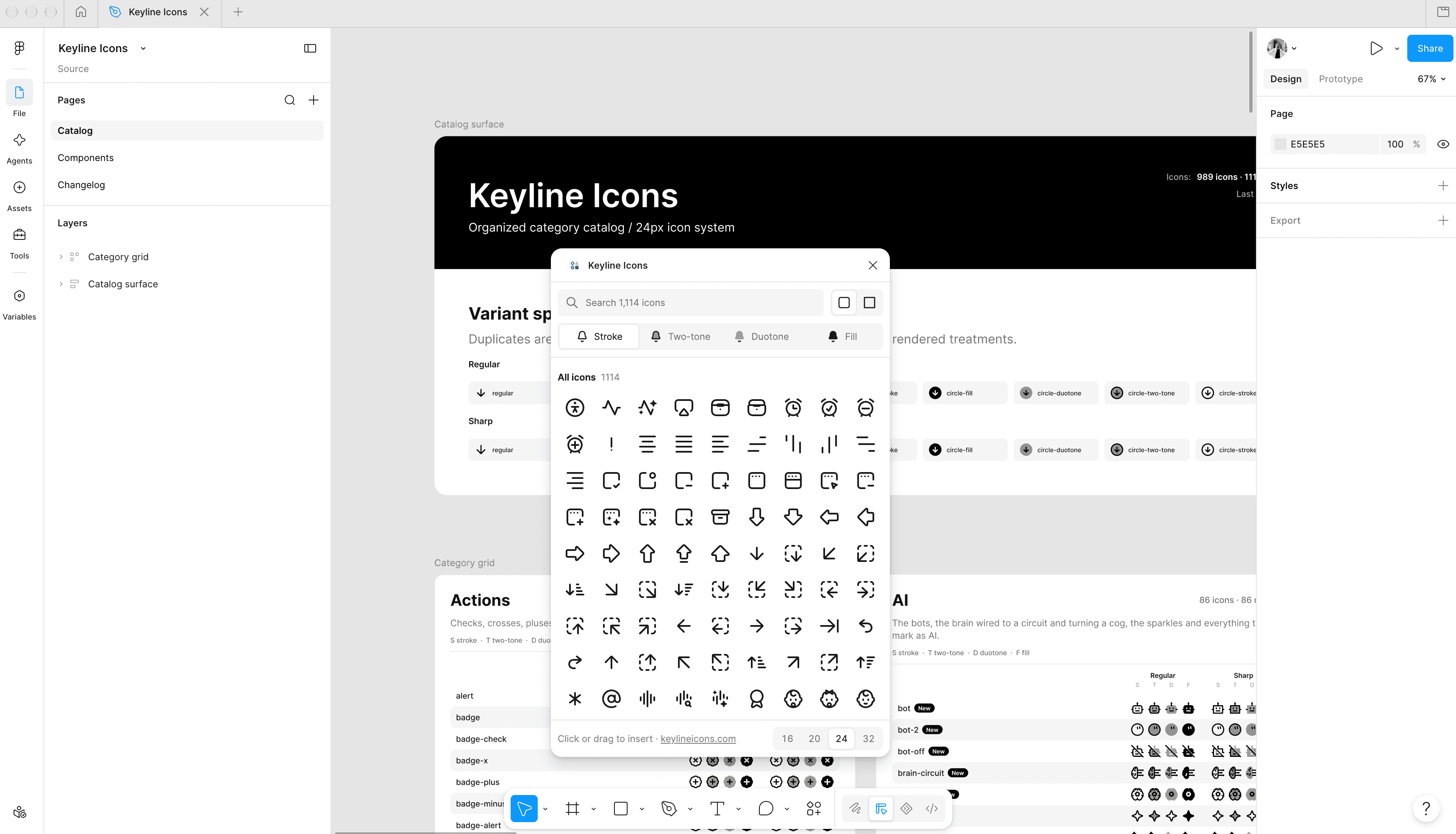Open the keylineicons.com link
This screenshot has height=834, width=1456.
[x=697, y=738]
